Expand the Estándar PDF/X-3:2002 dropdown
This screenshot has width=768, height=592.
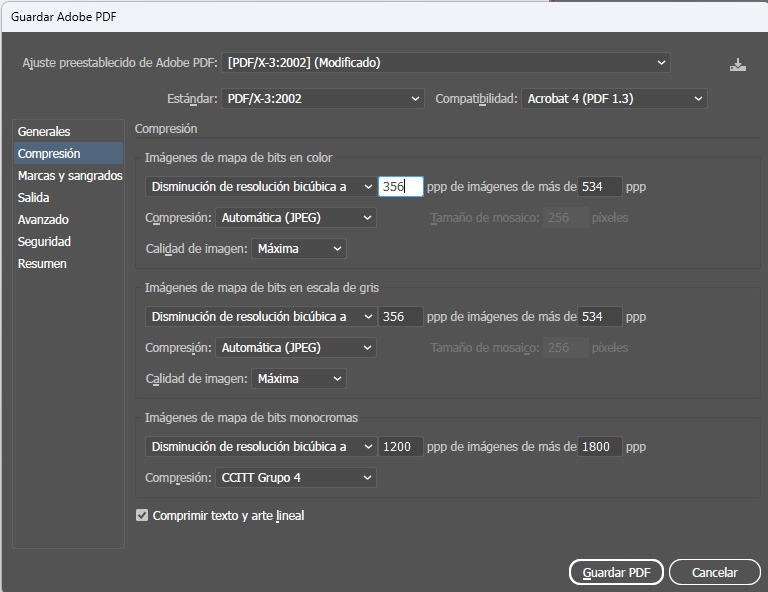323,99
